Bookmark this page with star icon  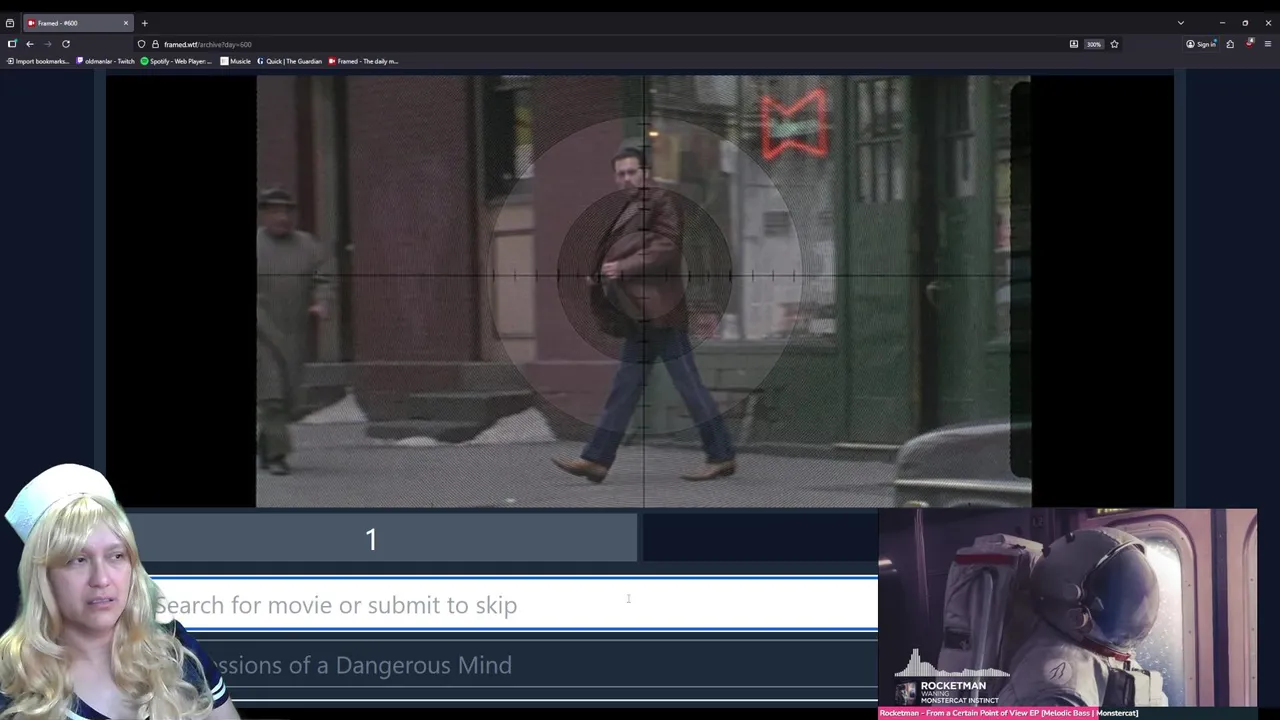[x=1114, y=44]
